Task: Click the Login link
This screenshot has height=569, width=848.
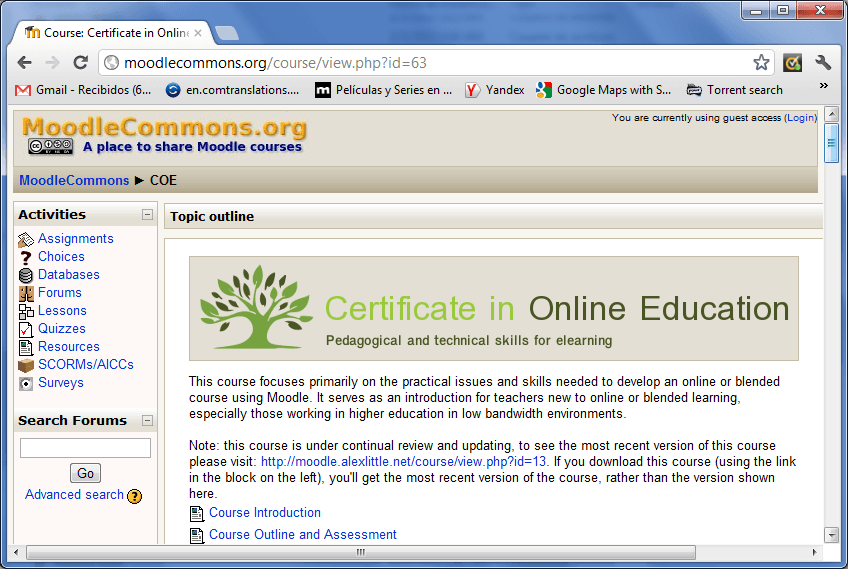Action: (800, 117)
